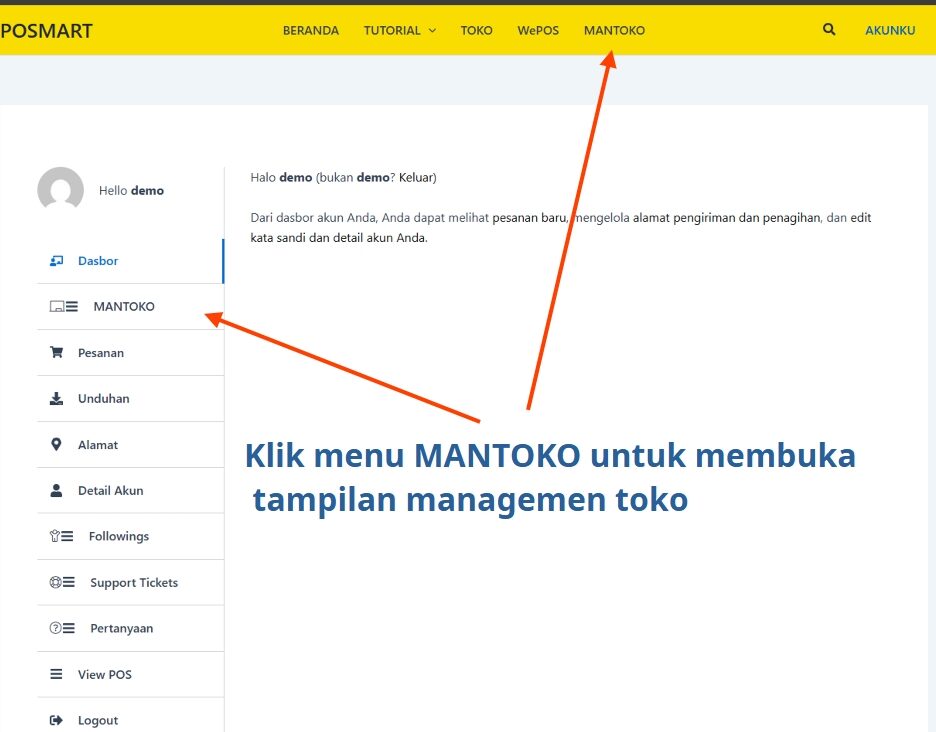Click the Keluar sign-out link
The image size is (936, 732).
(417, 178)
